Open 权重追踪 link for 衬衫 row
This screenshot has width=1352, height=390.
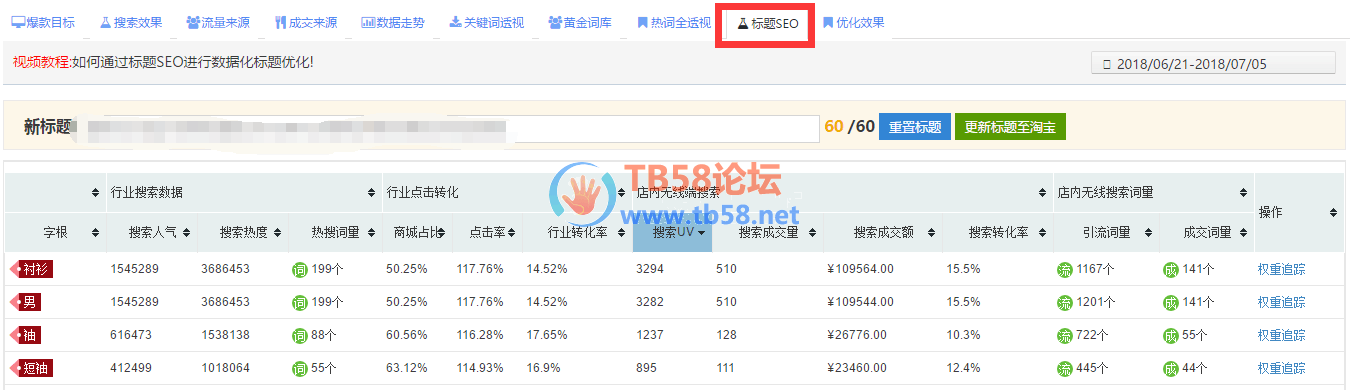(x=1281, y=269)
